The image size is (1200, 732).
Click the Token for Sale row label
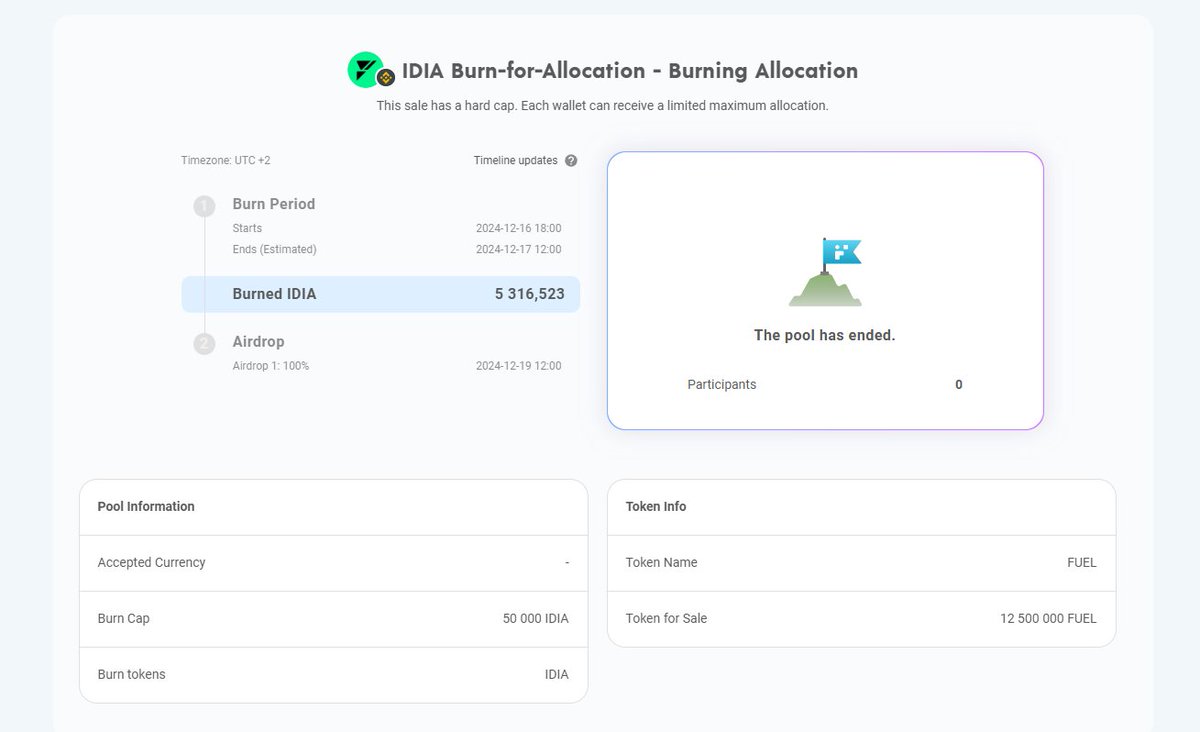(667, 618)
